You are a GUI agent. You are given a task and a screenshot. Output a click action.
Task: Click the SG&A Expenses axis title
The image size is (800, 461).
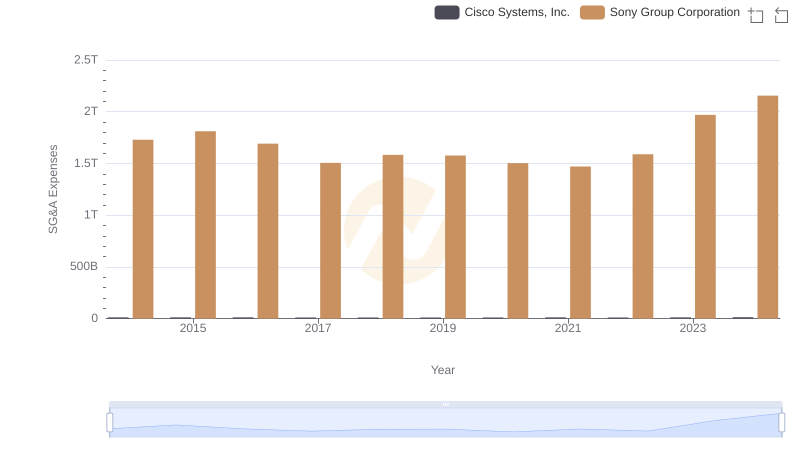(53, 189)
